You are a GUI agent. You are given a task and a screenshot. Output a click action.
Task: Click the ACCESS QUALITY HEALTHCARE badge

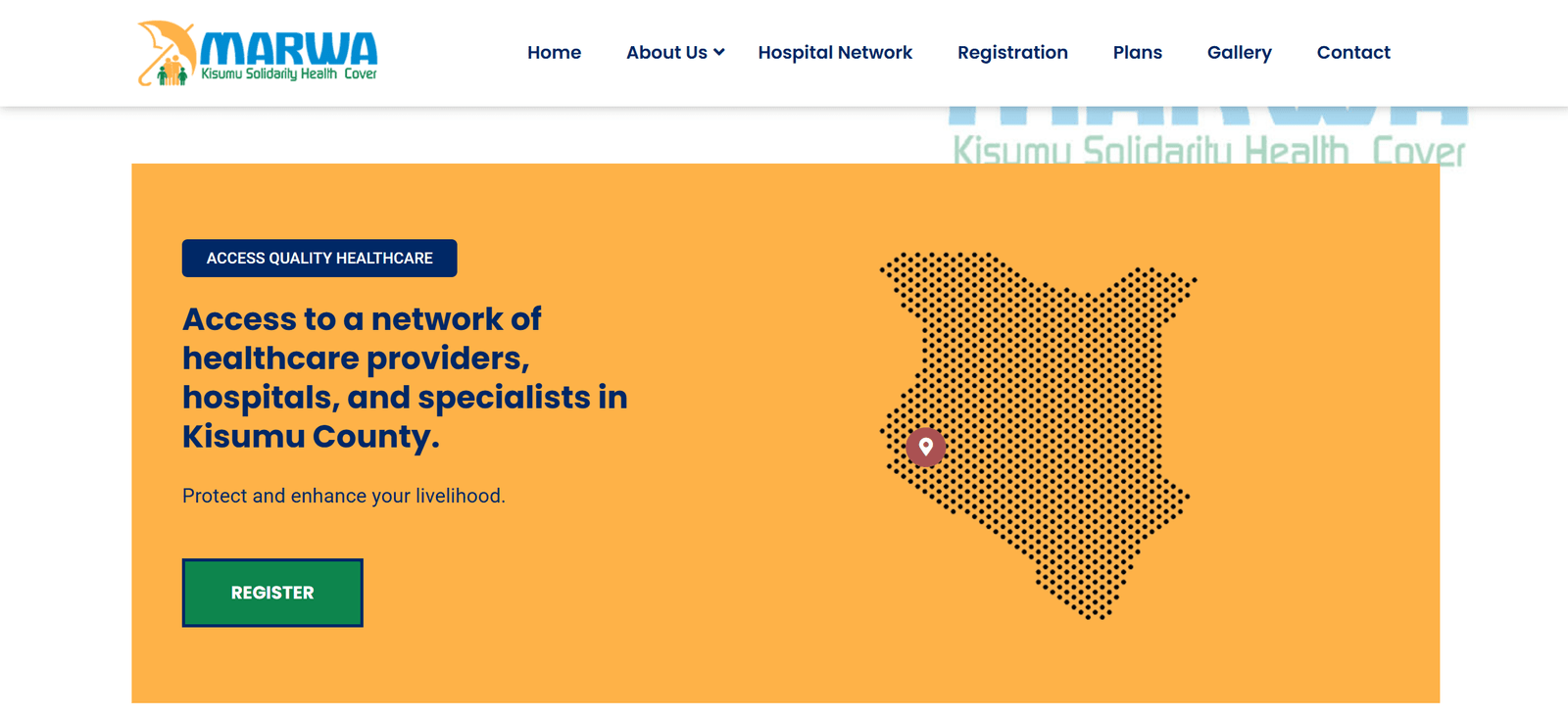tap(319, 259)
